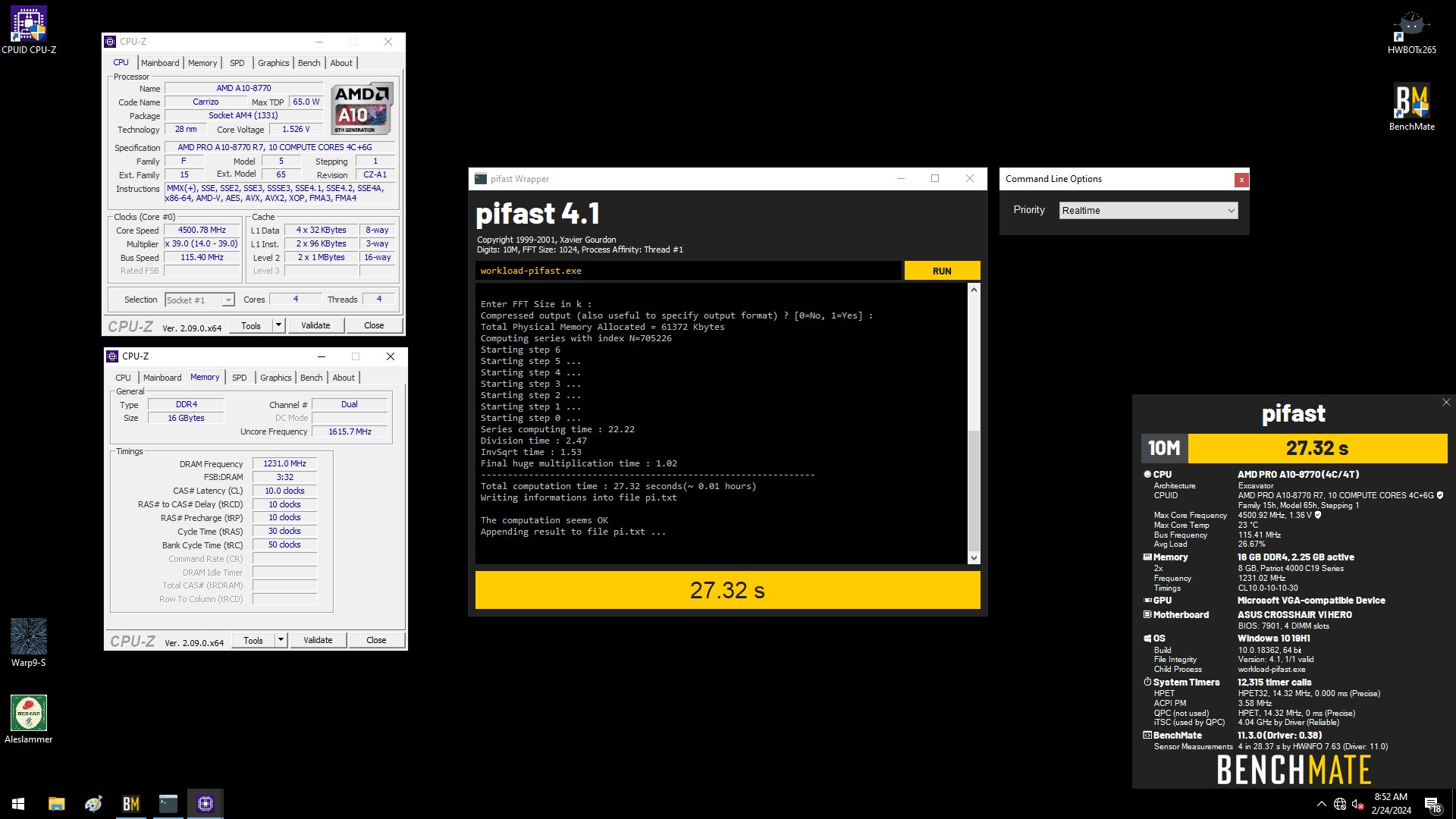This screenshot has width=1456, height=819.
Task: Launch the BenchMate desktop shortcut
Action: (x=1411, y=107)
